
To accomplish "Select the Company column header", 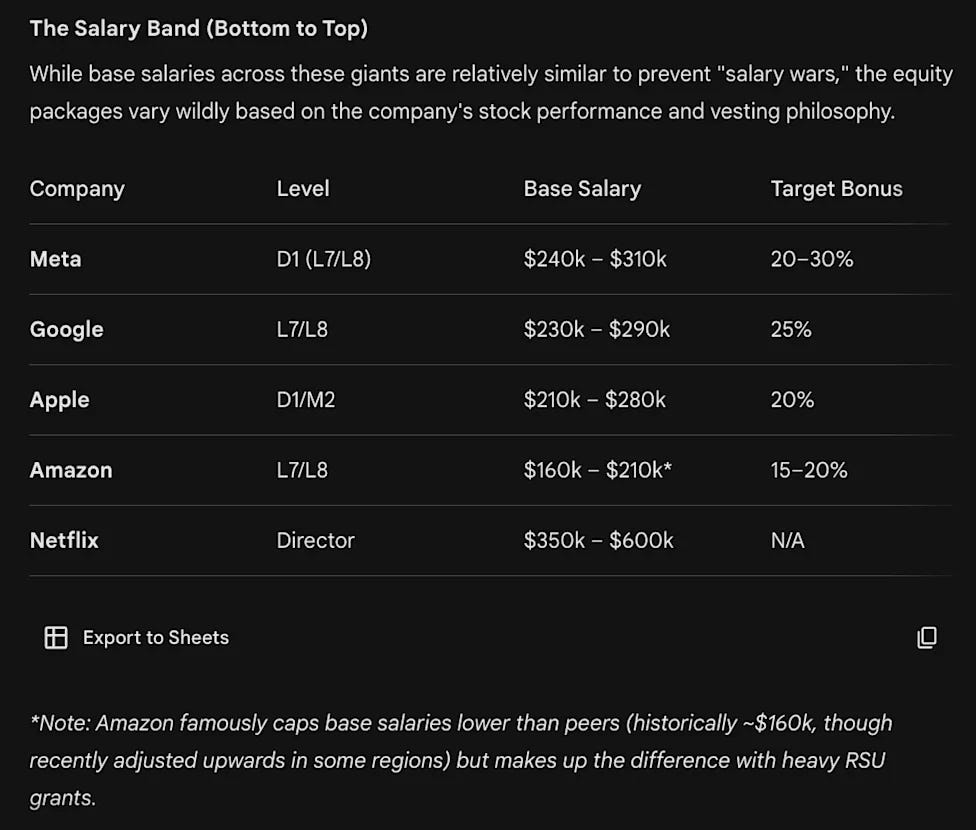I will 77,189.
